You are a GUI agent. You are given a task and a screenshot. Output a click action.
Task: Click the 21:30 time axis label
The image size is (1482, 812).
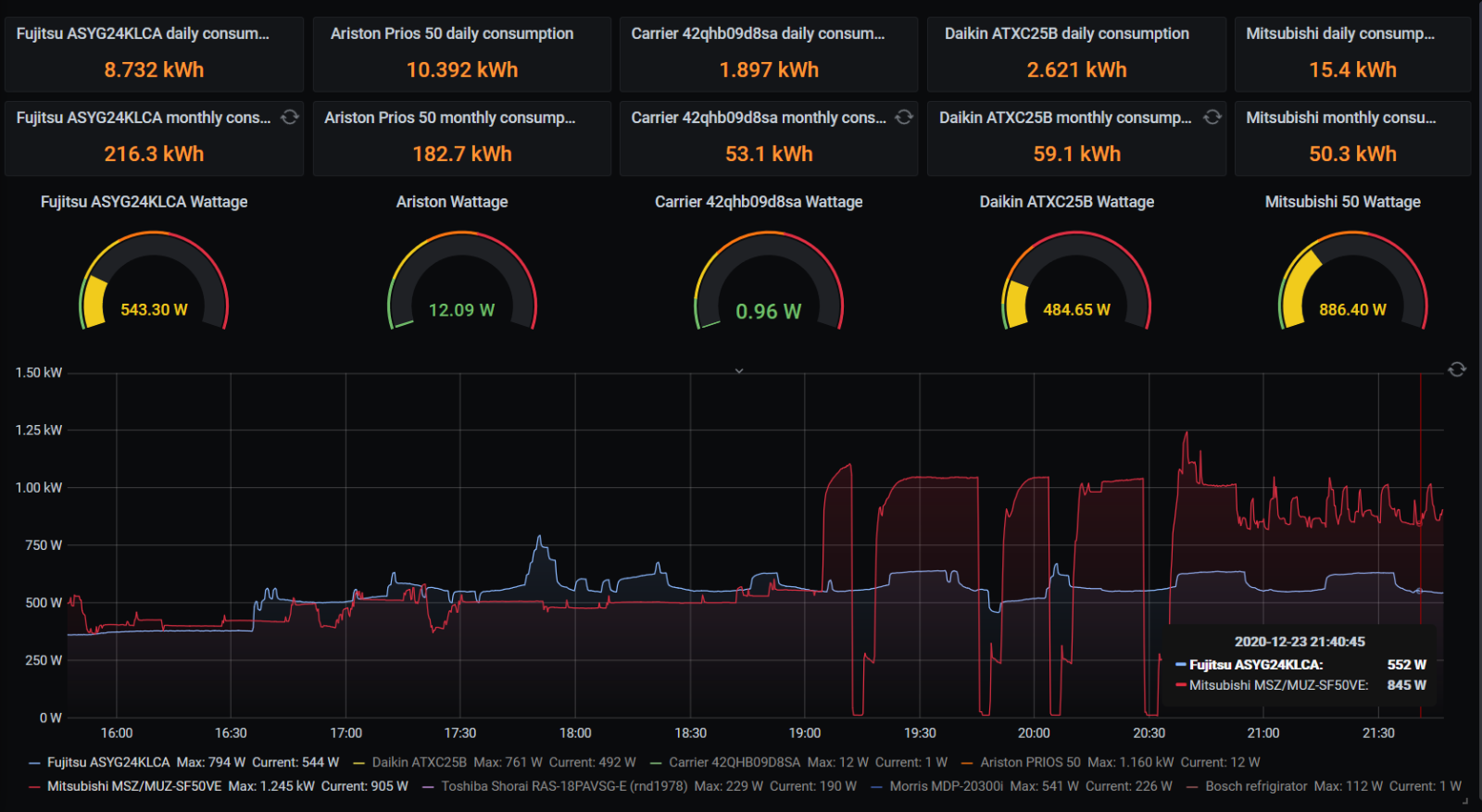pos(1378,732)
